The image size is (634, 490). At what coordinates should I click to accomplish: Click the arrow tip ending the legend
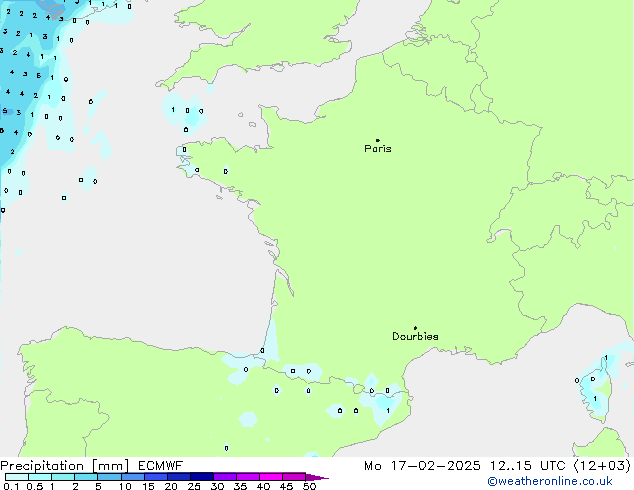coord(325,478)
